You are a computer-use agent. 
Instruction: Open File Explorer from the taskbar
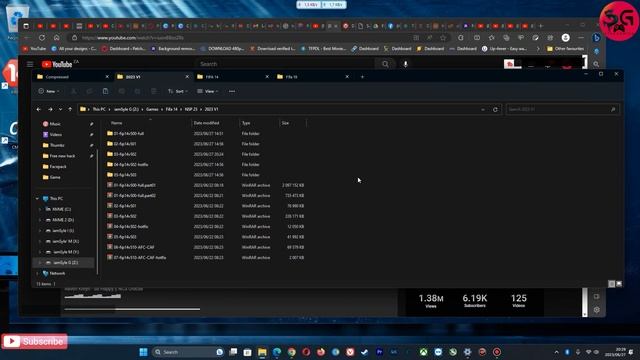262,352
